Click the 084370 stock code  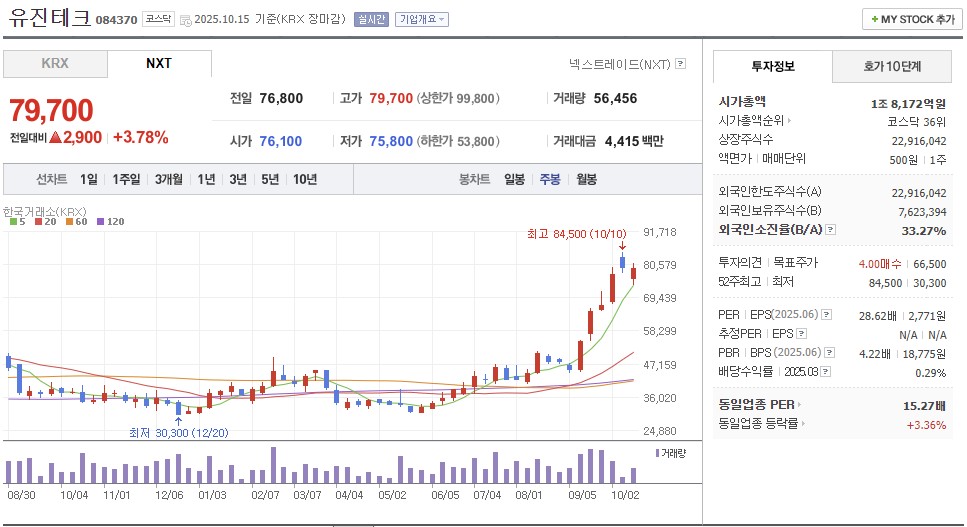click(117, 20)
